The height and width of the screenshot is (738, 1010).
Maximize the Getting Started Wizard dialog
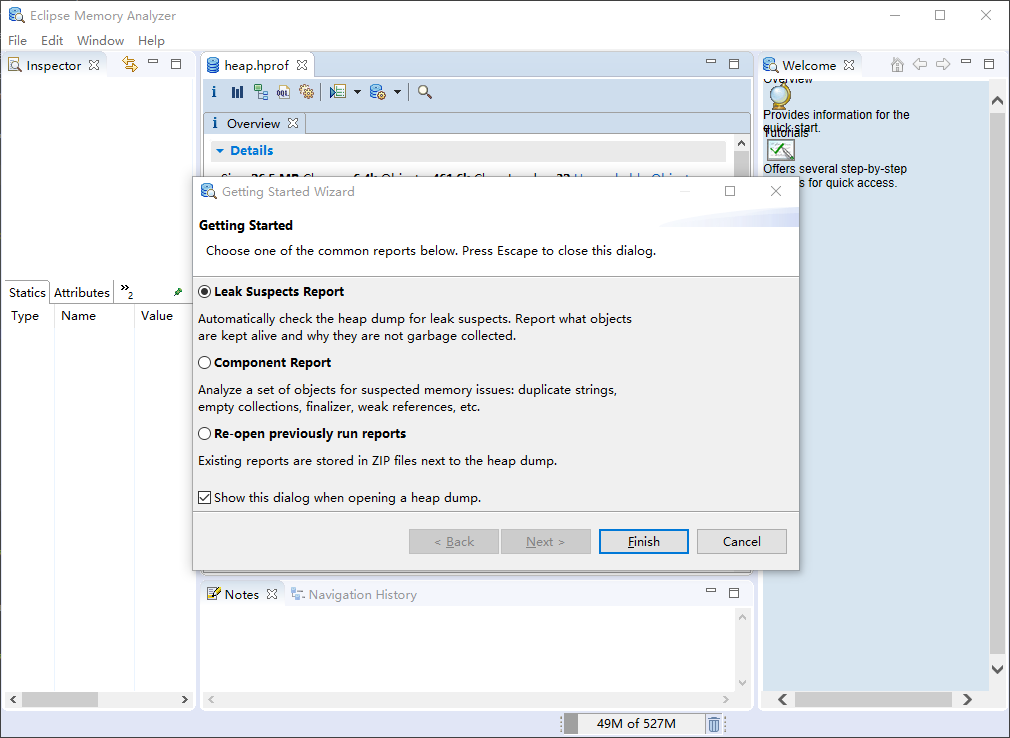730,191
